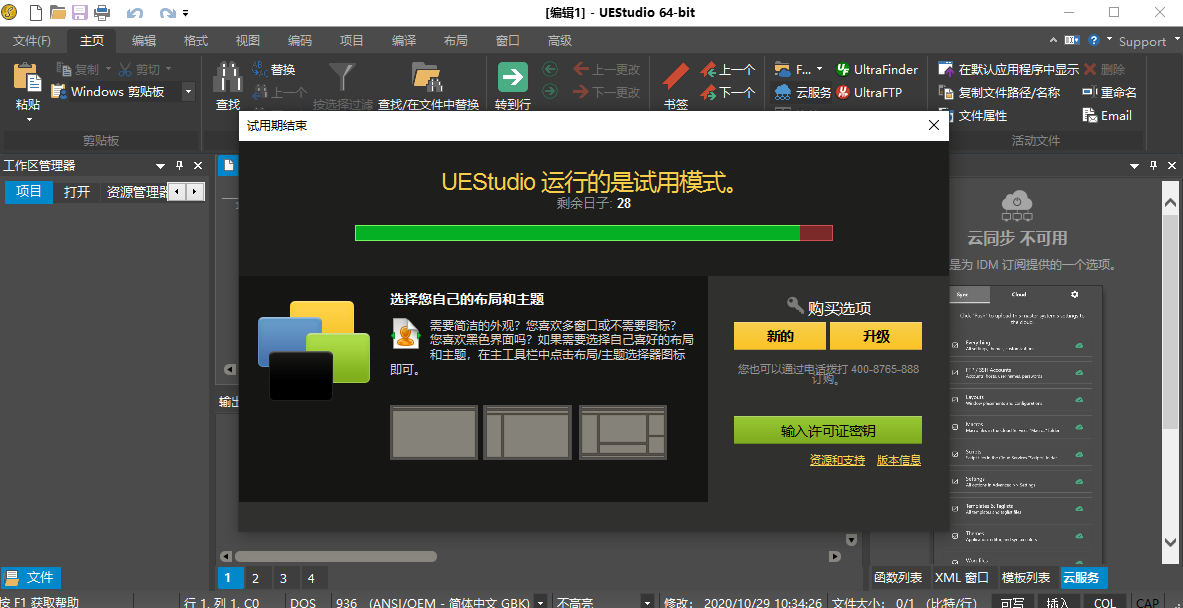Click the 升级 upgrade button
1183x608 pixels.
(876, 336)
